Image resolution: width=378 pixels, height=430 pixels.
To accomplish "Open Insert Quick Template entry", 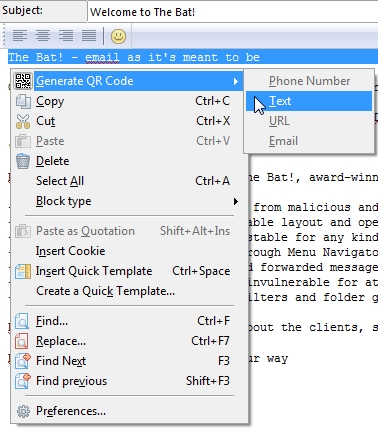I will [129, 271].
